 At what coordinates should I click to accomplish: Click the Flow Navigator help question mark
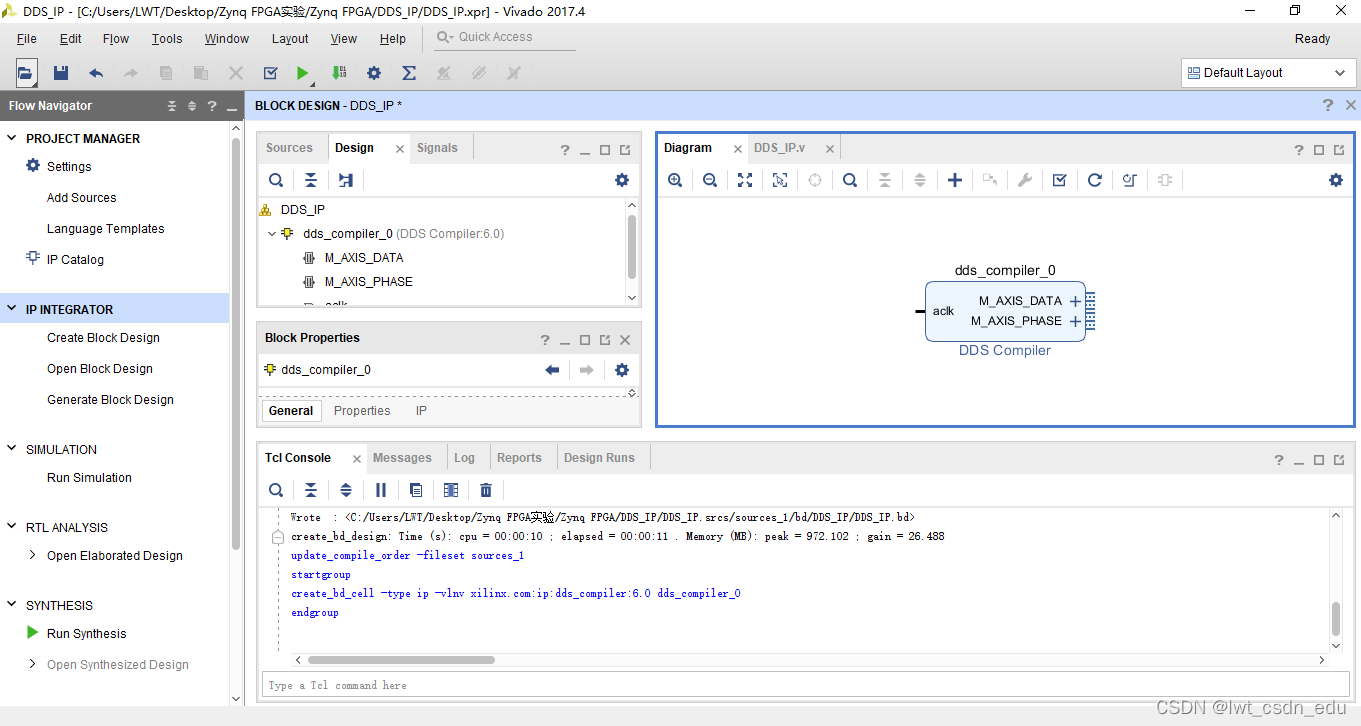click(211, 106)
